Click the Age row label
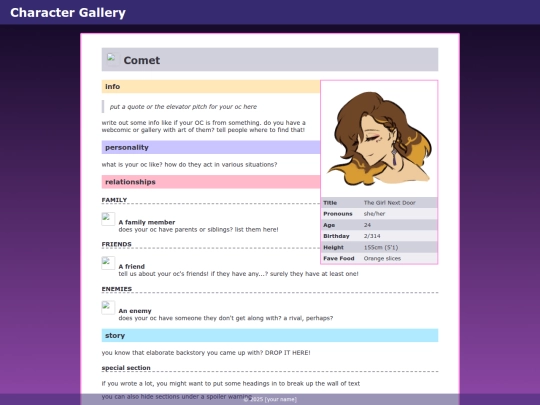 click(329, 225)
